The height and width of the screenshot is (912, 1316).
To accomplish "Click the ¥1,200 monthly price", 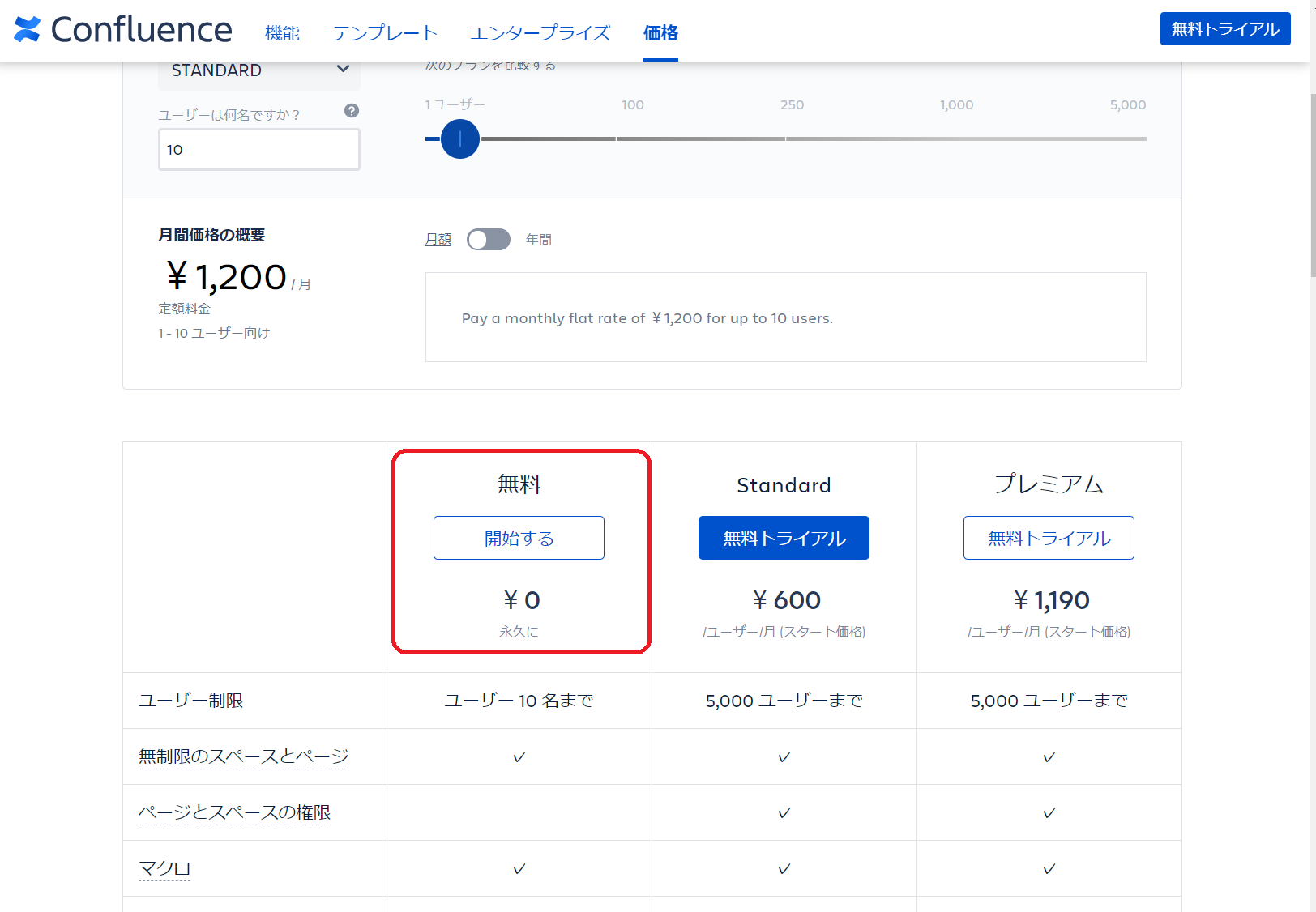I will coord(227,278).
